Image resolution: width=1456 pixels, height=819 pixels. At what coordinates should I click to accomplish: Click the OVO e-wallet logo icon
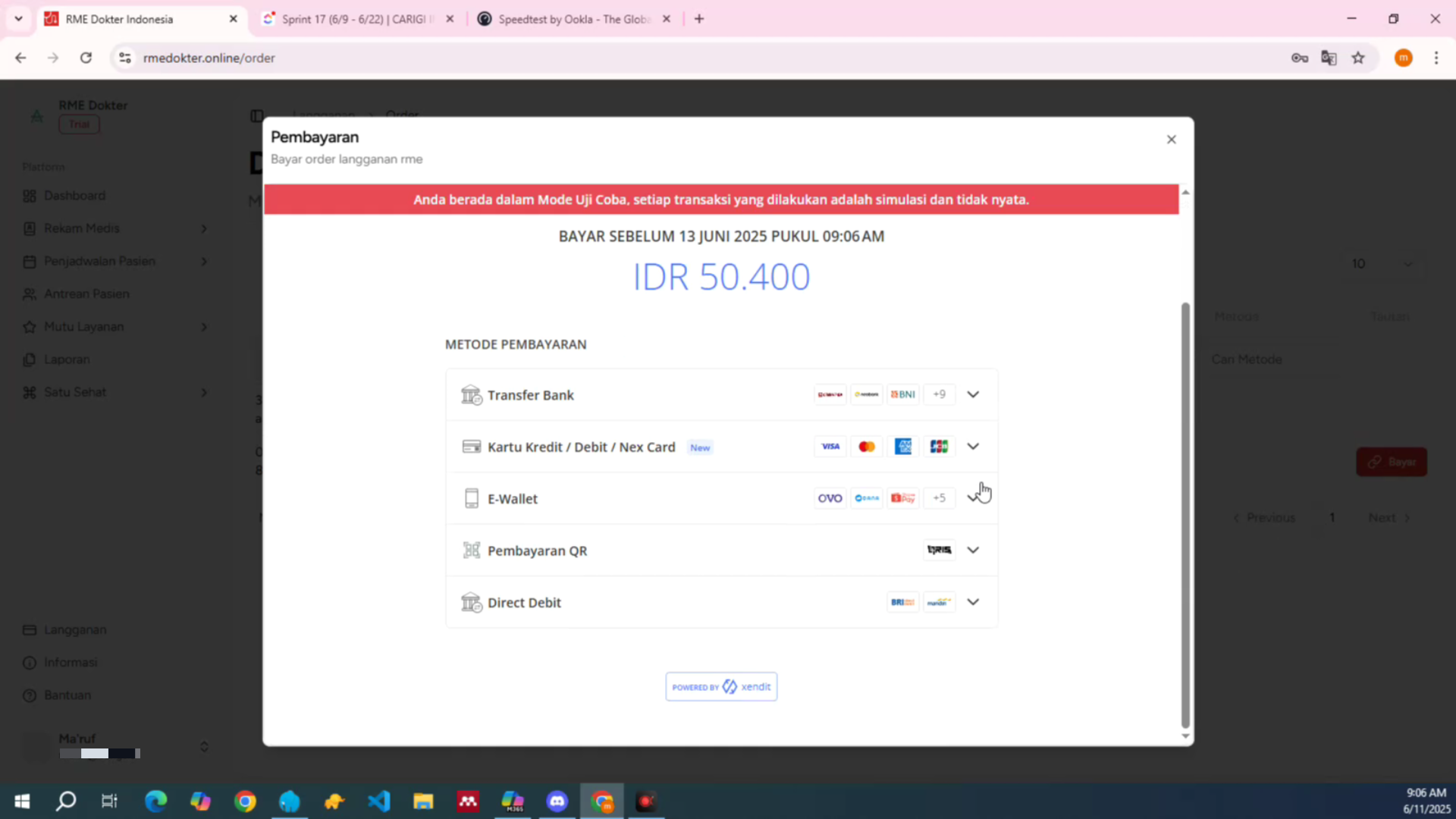pos(830,498)
